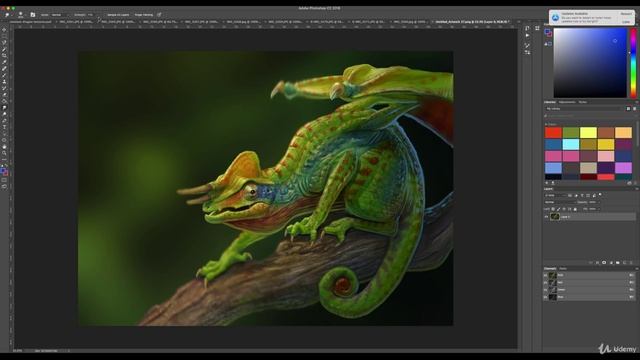Select the Rectangular Marquee tool
The image size is (640, 360).
(4, 36)
